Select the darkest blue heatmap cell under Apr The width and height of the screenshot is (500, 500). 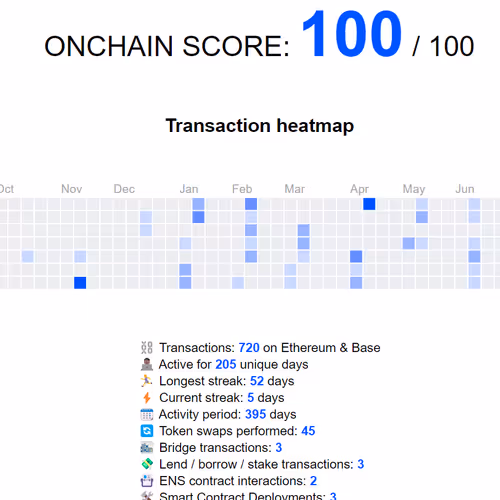point(369,204)
